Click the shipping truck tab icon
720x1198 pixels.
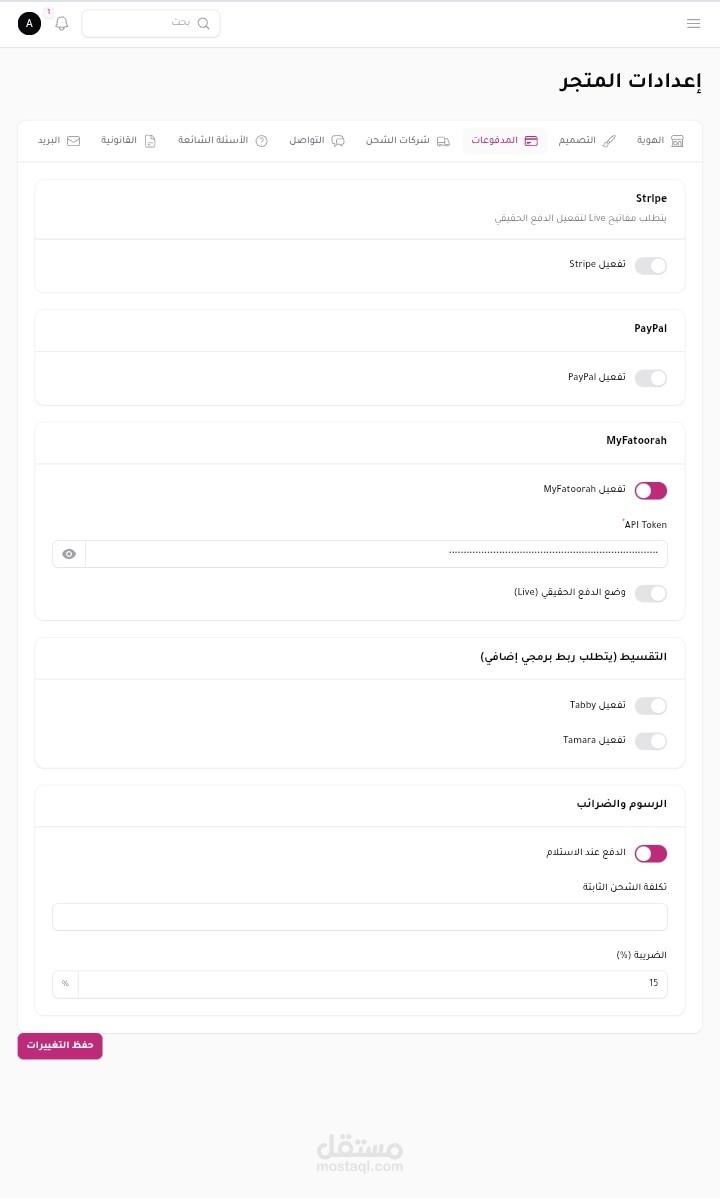[443, 141]
